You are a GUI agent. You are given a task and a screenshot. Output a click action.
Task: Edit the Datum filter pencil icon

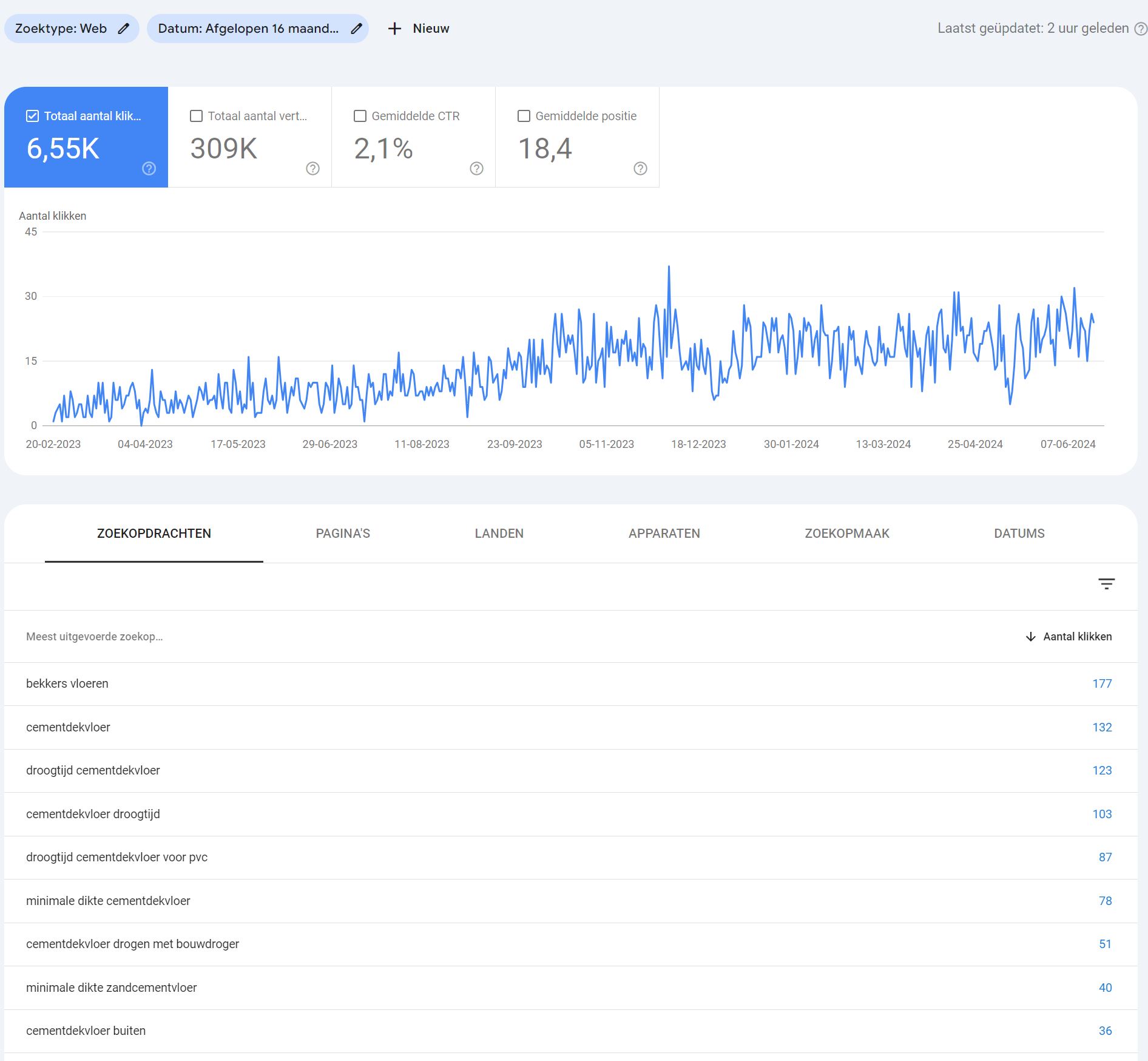point(357,29)
